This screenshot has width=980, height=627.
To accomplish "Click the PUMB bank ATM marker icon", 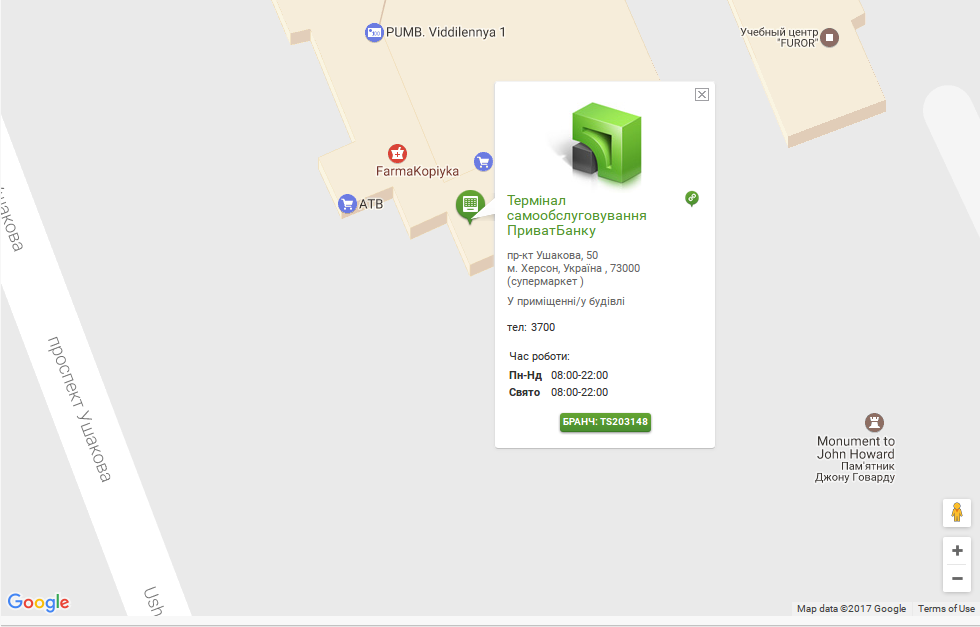I will [374, 33].
